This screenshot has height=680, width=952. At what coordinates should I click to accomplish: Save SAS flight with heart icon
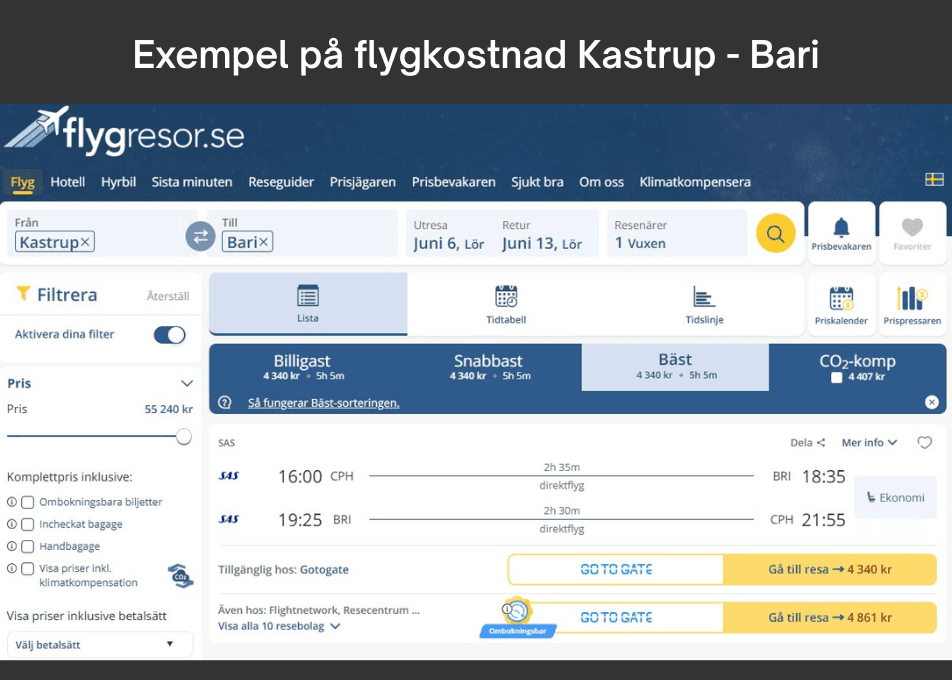(x=925, y=443)
